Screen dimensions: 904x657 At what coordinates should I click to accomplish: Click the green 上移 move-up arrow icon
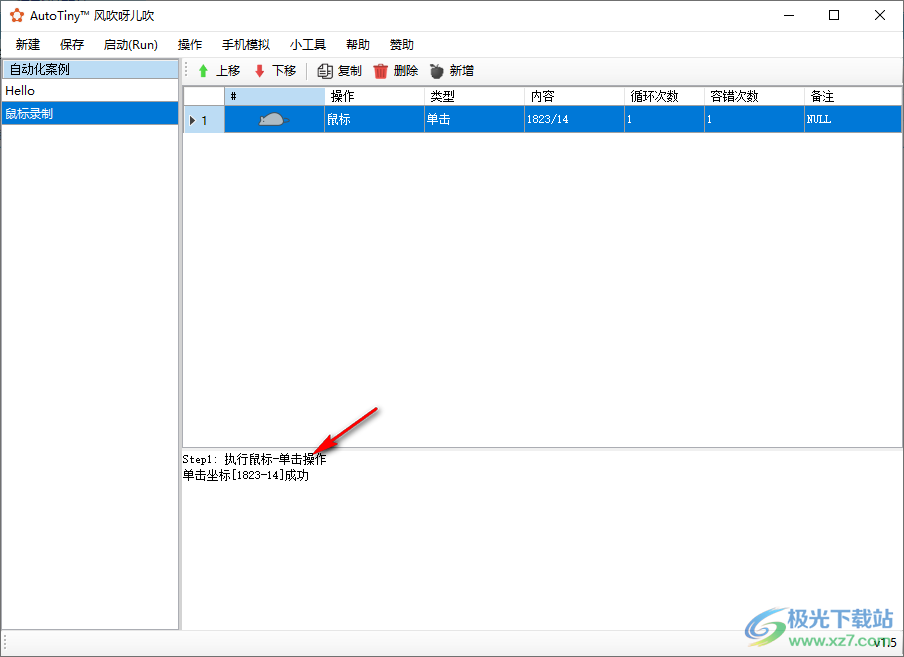click(x=204, y=70)
